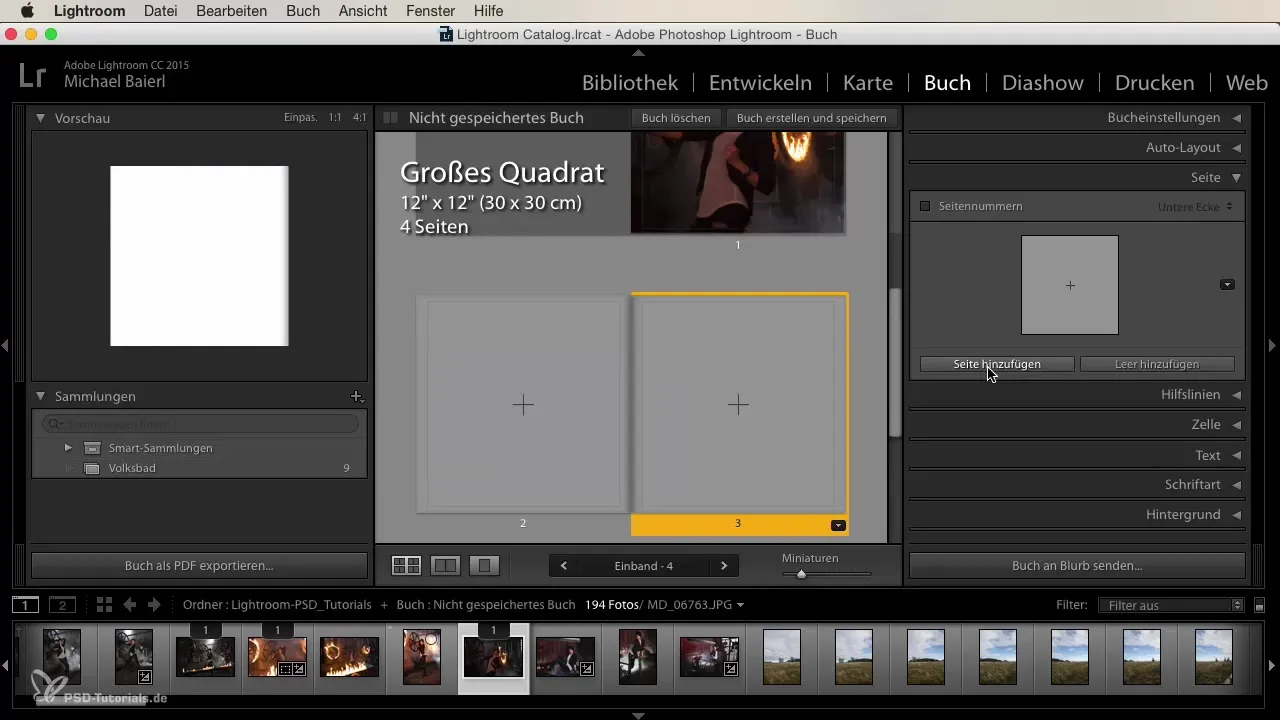
Task: Open the Apple menu
Action: (x=27, y=11)
